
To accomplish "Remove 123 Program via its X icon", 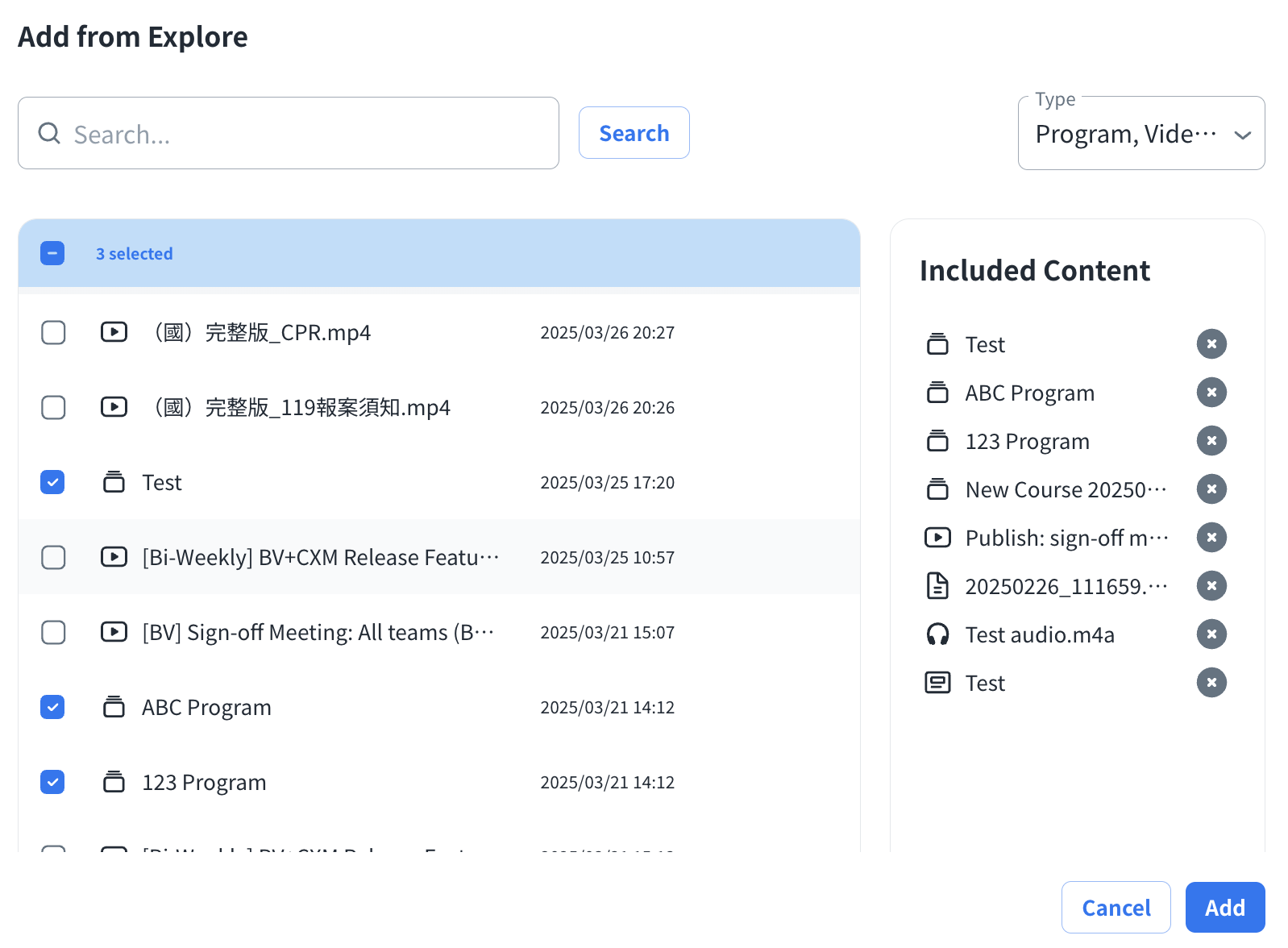I will pyautogui.click(x=1211, y=441).
